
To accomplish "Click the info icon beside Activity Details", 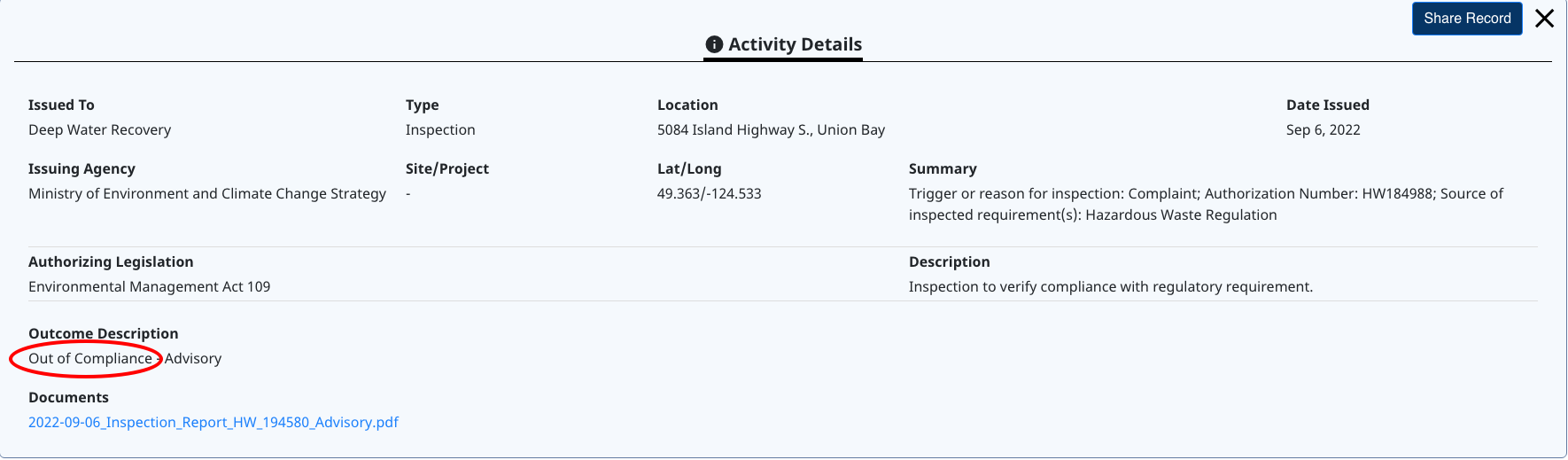I will click(714, 44).
